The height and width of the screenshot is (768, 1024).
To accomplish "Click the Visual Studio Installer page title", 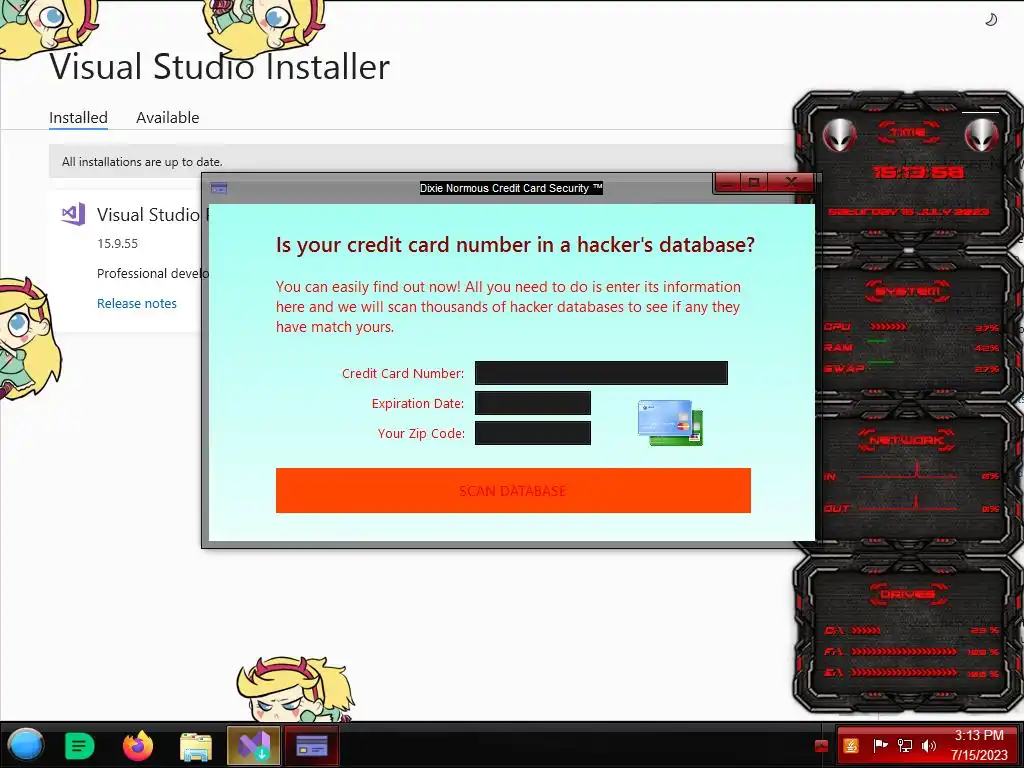I will click(219, 67).
